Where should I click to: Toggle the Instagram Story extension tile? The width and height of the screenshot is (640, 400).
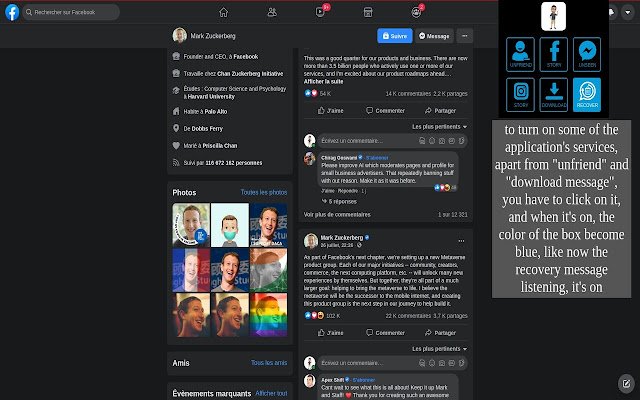[x=520, y=94]
